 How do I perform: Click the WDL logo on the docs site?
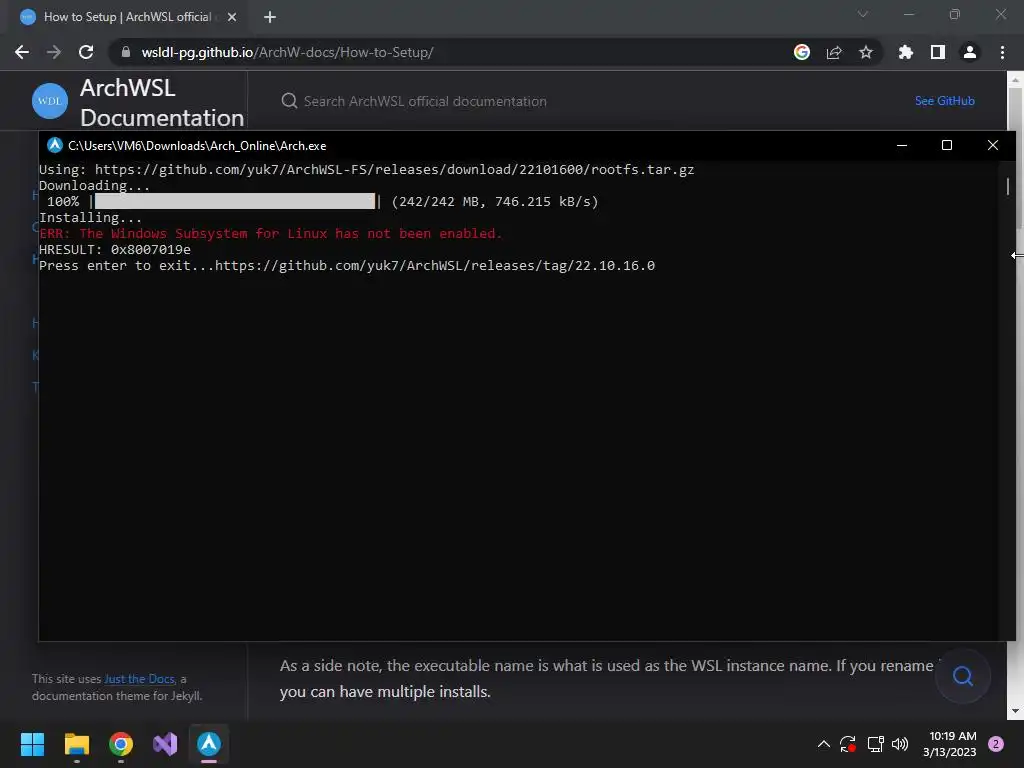click(50, 101)
